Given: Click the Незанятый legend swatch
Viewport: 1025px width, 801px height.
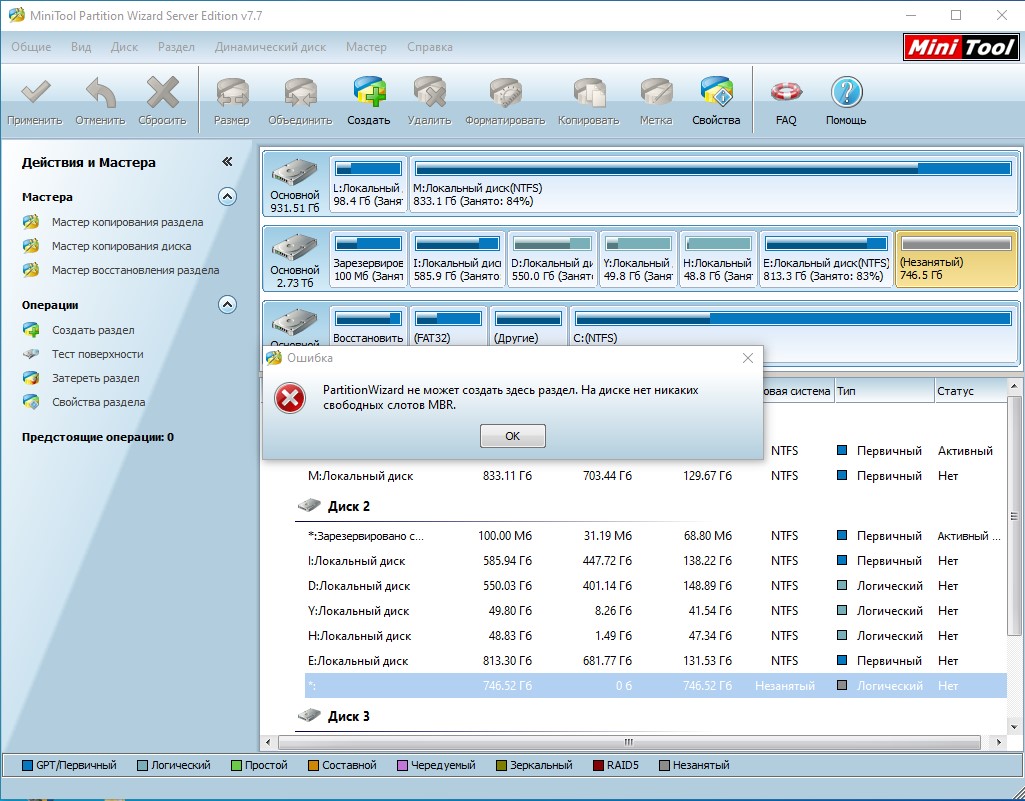Looking at the screenshot, I should point(664,765).
